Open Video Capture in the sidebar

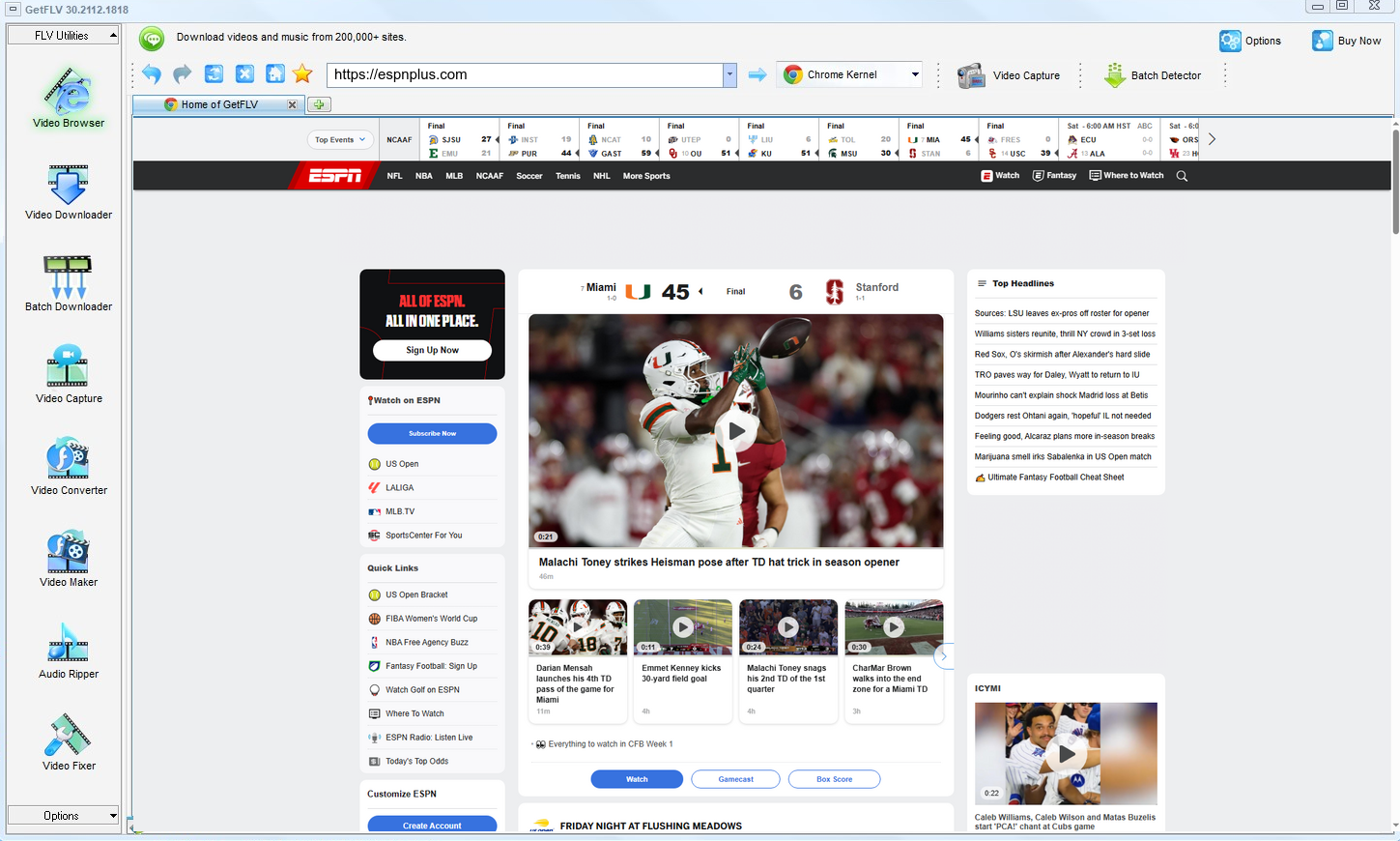[68, 375]
